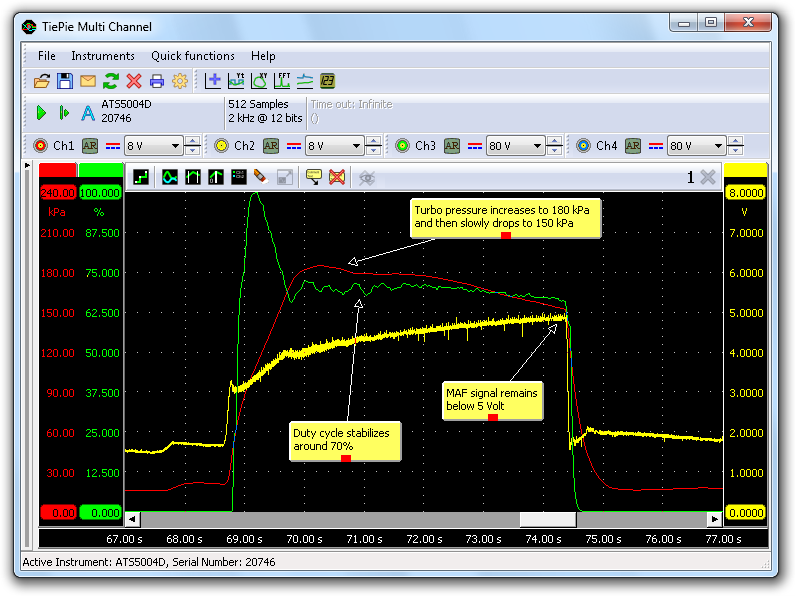Toggle Ch3 auto ranging AR button

(452, 146)
